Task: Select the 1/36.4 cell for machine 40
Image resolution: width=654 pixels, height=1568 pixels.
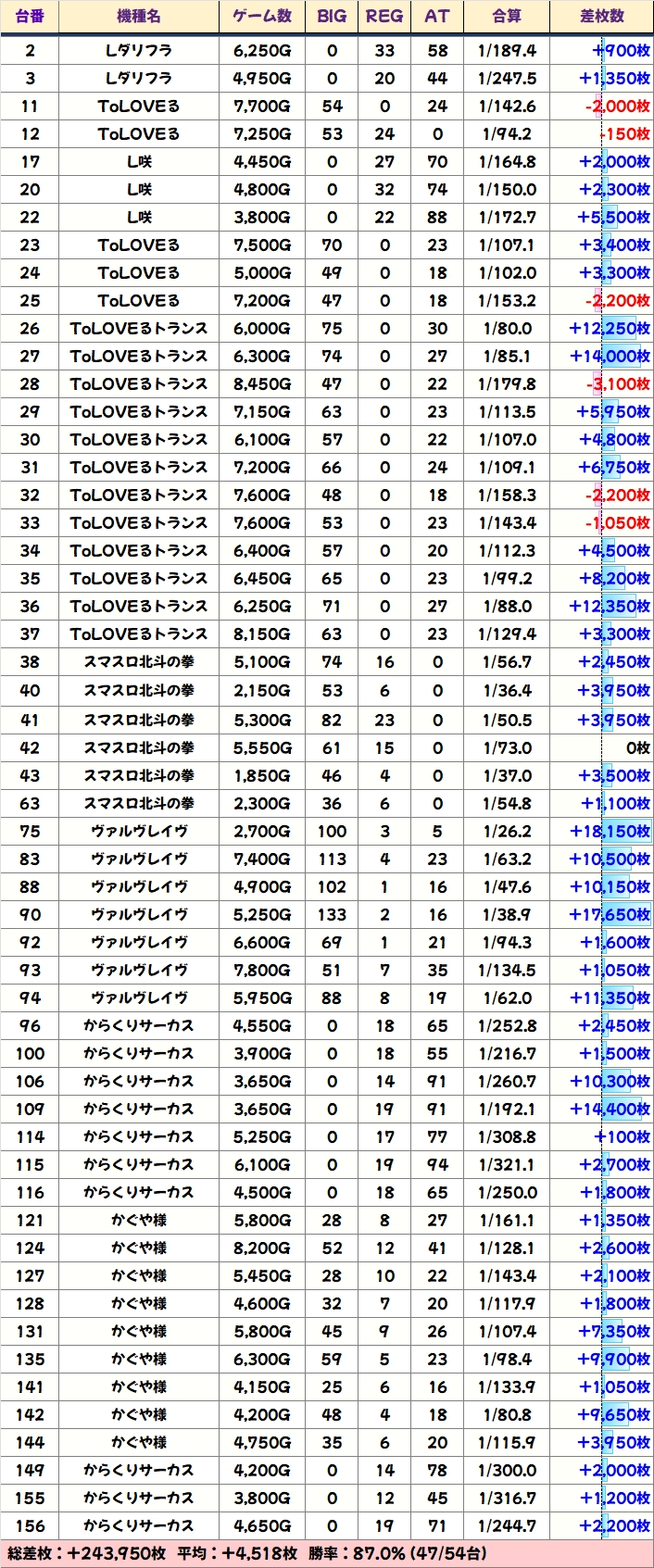Action: click(507, 690)
